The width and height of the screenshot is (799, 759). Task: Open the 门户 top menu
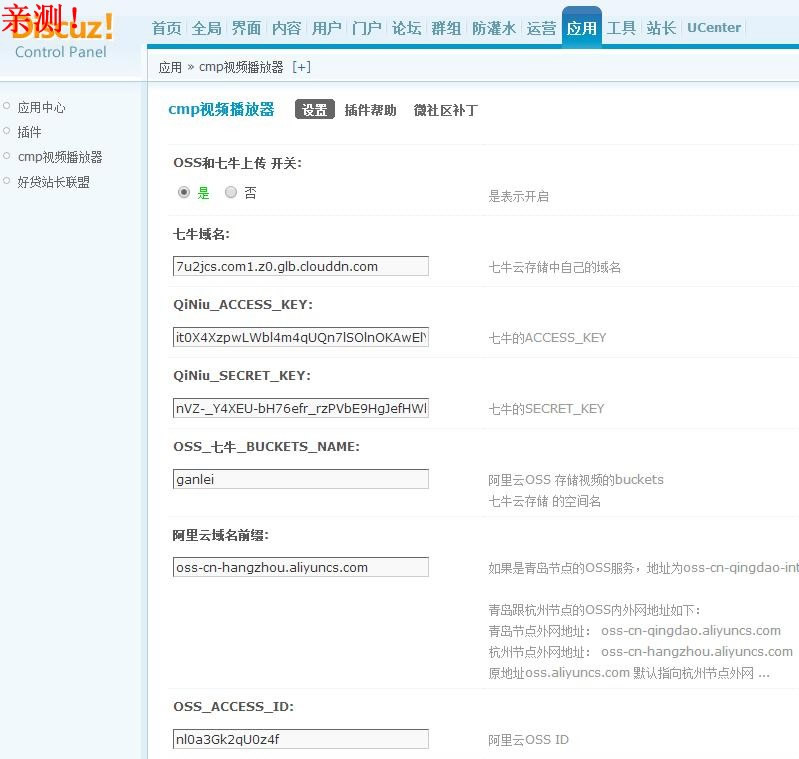366,28
